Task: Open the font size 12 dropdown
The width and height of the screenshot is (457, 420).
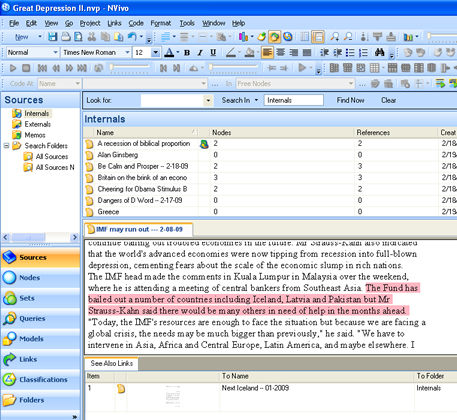Action: (155, 52)
